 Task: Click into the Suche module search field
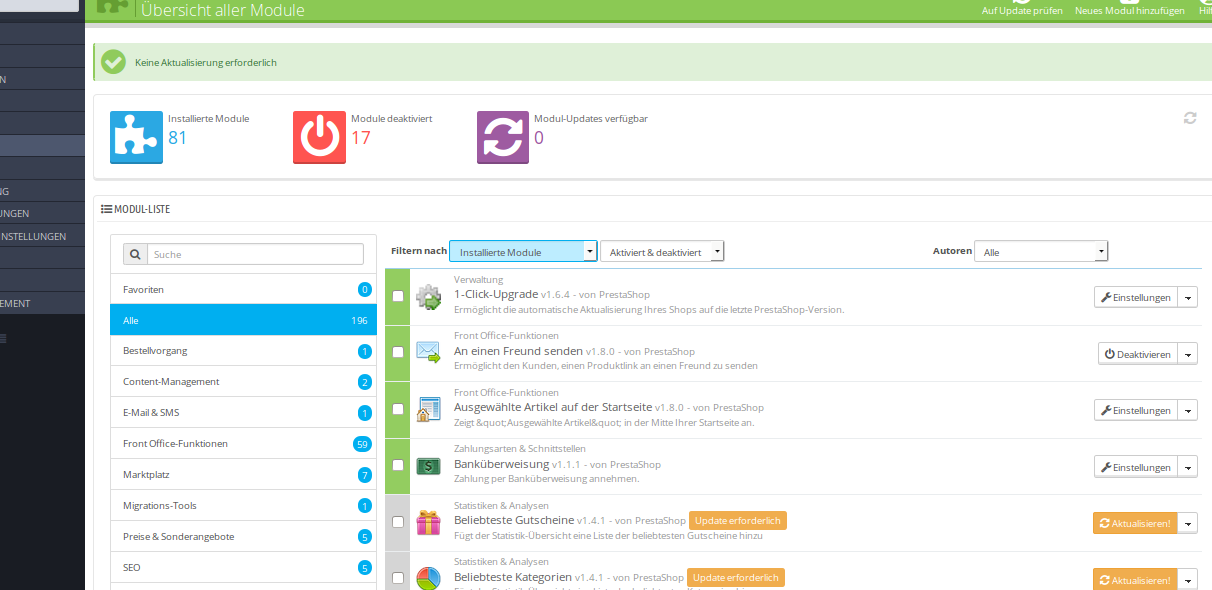point(256,254)
